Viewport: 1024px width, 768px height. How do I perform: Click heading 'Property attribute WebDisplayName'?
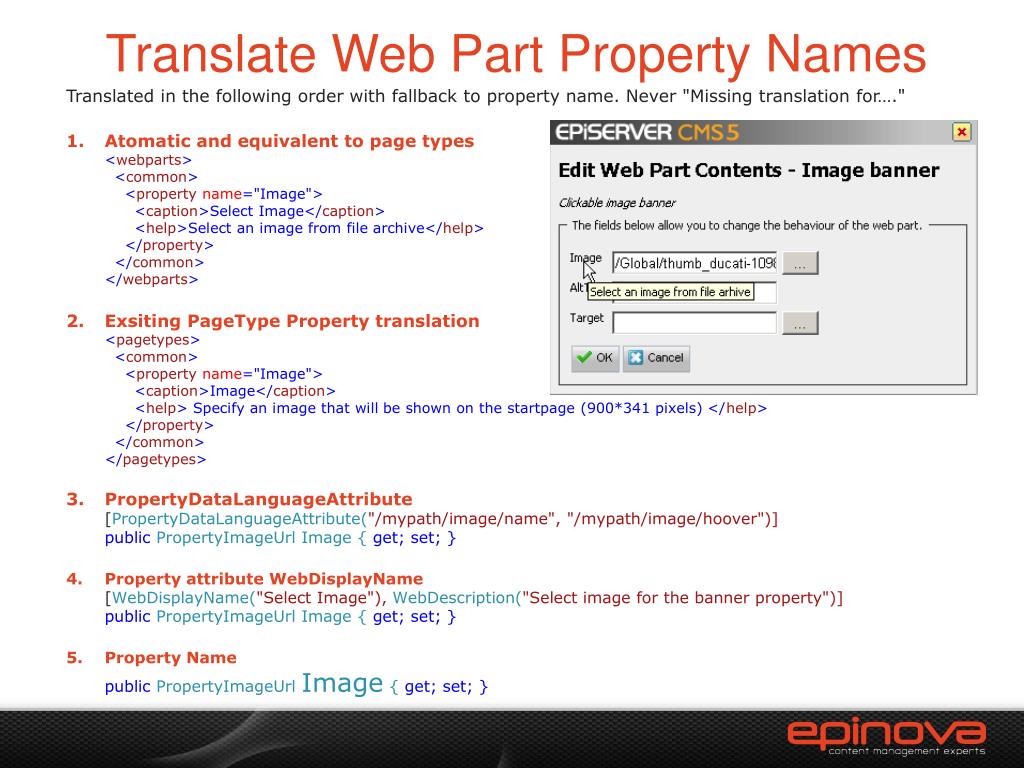coord(264,579)
